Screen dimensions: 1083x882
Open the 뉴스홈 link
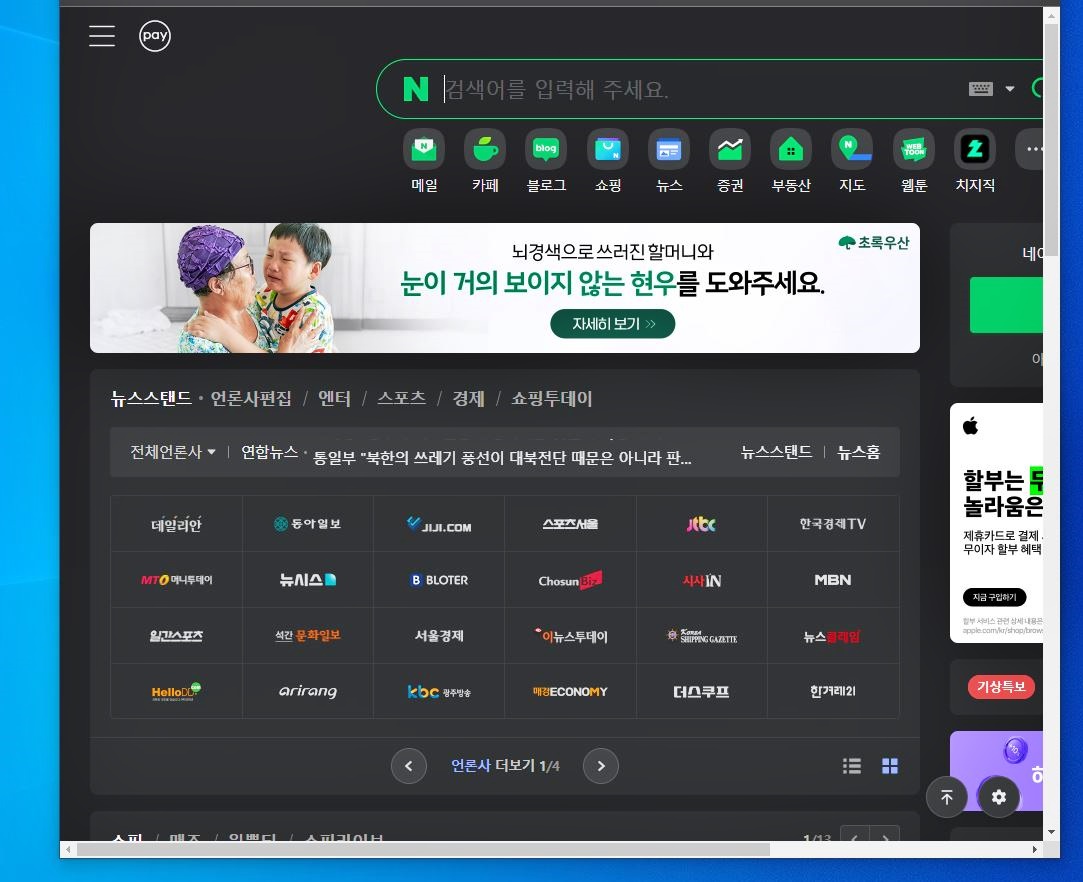point(859,452)
